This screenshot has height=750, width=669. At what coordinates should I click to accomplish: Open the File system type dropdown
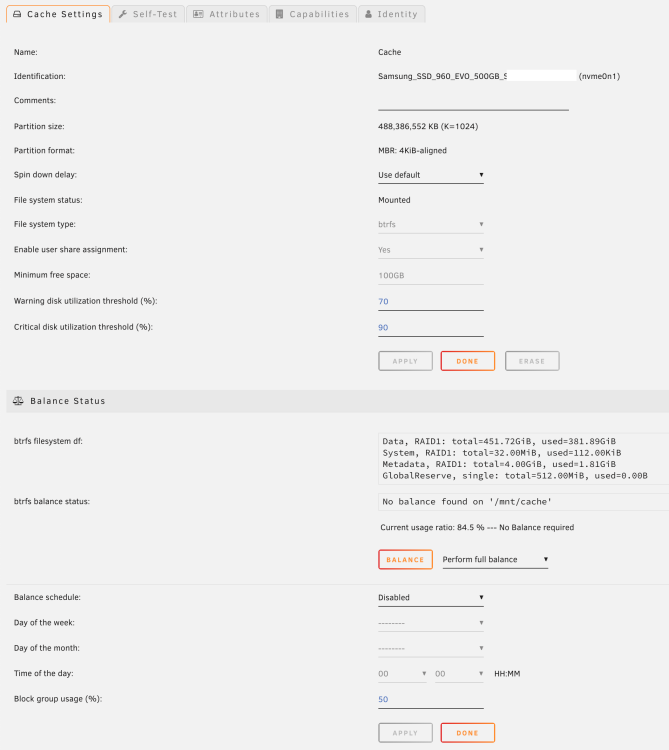(x=431, y=224)
